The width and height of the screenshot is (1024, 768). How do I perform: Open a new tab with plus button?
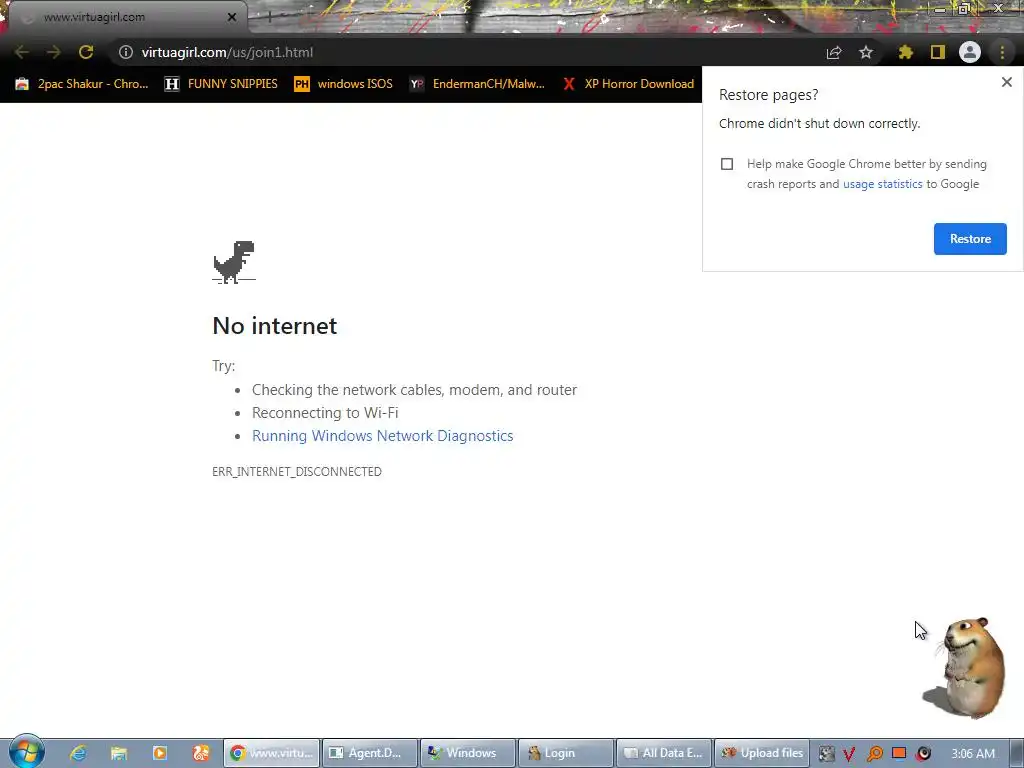pyautogui.click(x=269, y=17)
